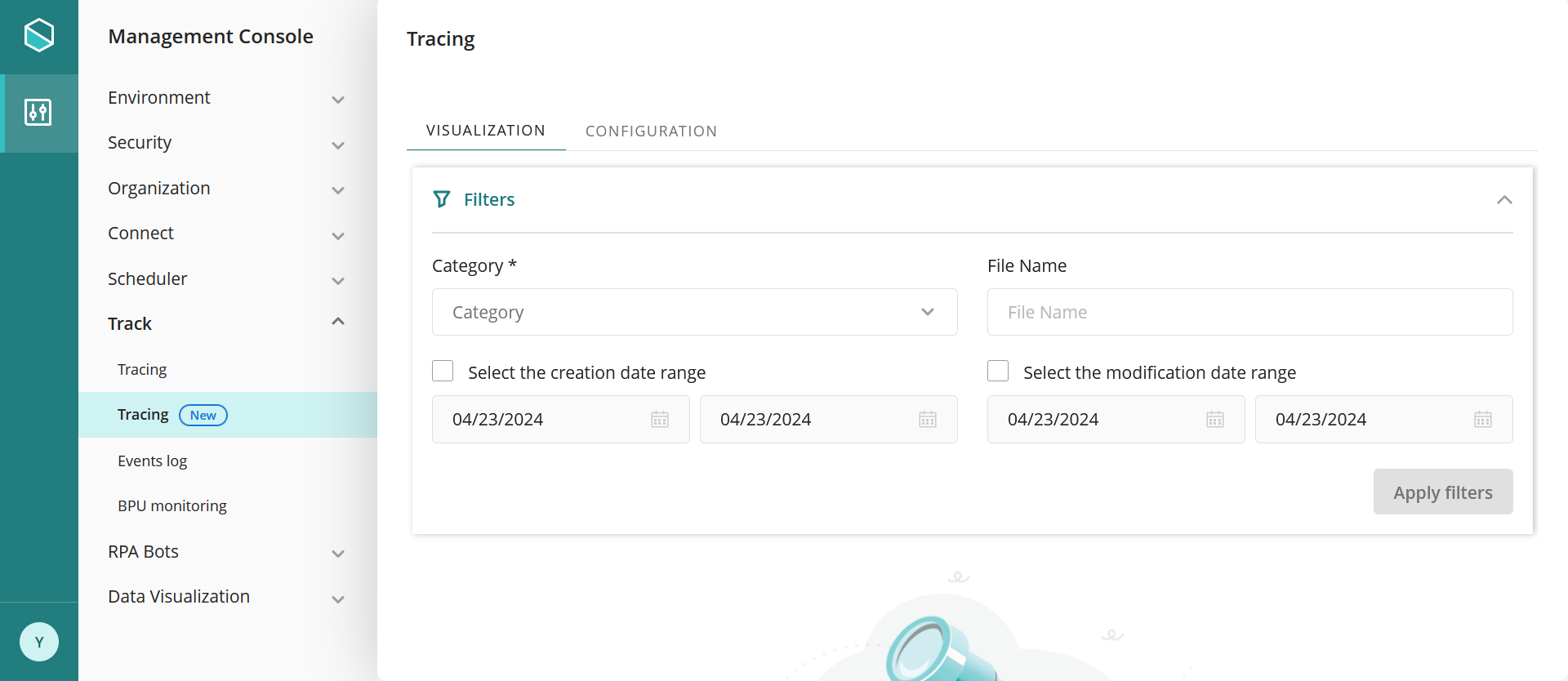Click the Management Console heading
The height and width of the screenshot is (681, 1568).
pyautogui.click(x=211, y=37)
